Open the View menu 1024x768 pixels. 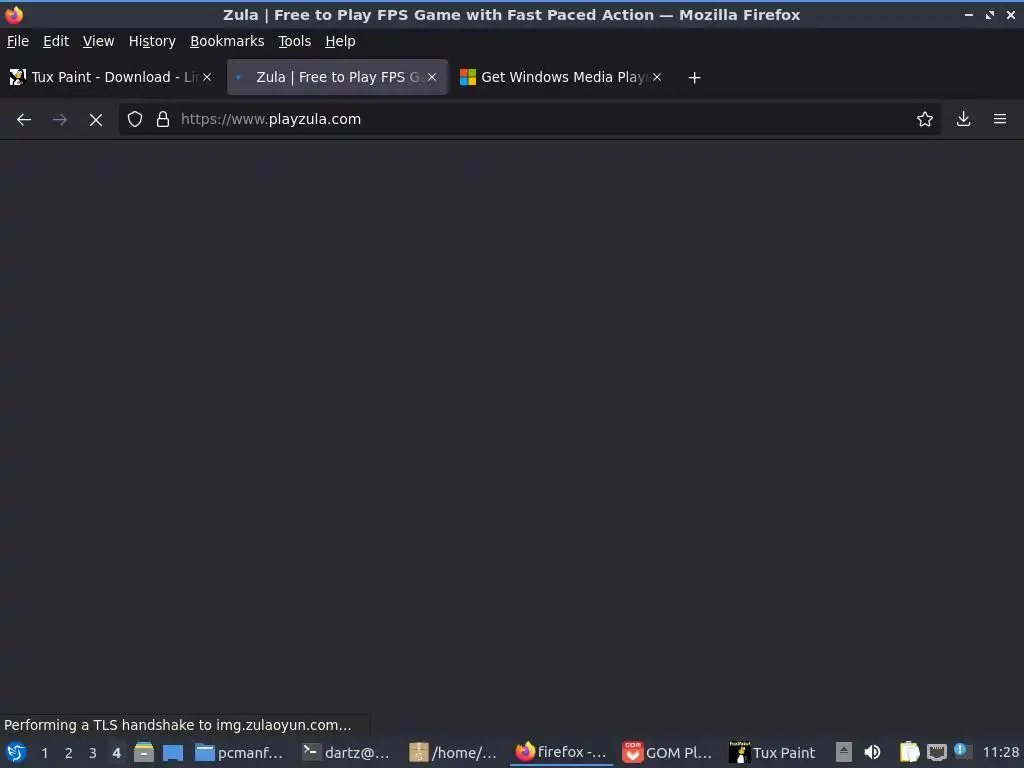(x=98, y=41)
